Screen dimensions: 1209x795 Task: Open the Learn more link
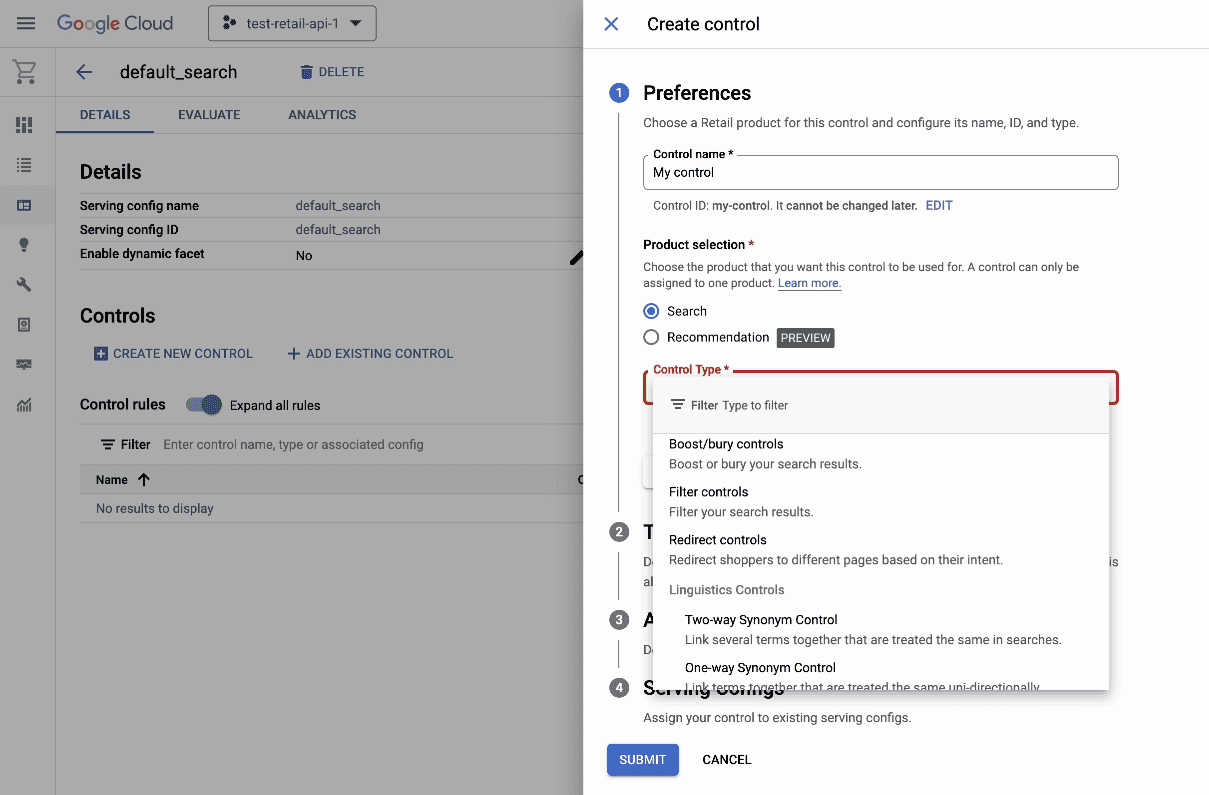[x=809, y=283]
